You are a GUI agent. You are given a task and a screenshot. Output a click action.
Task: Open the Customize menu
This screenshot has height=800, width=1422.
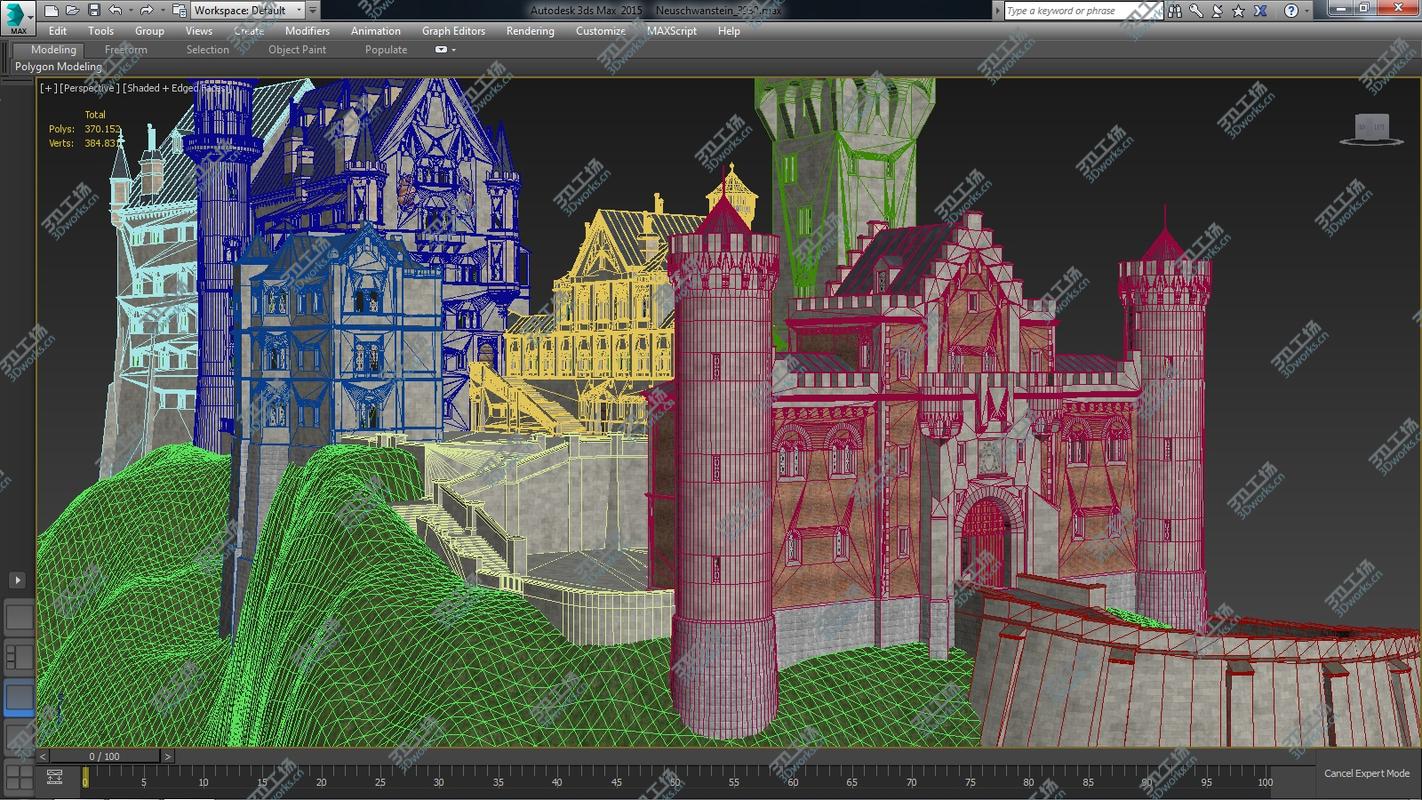coord(601,31)
